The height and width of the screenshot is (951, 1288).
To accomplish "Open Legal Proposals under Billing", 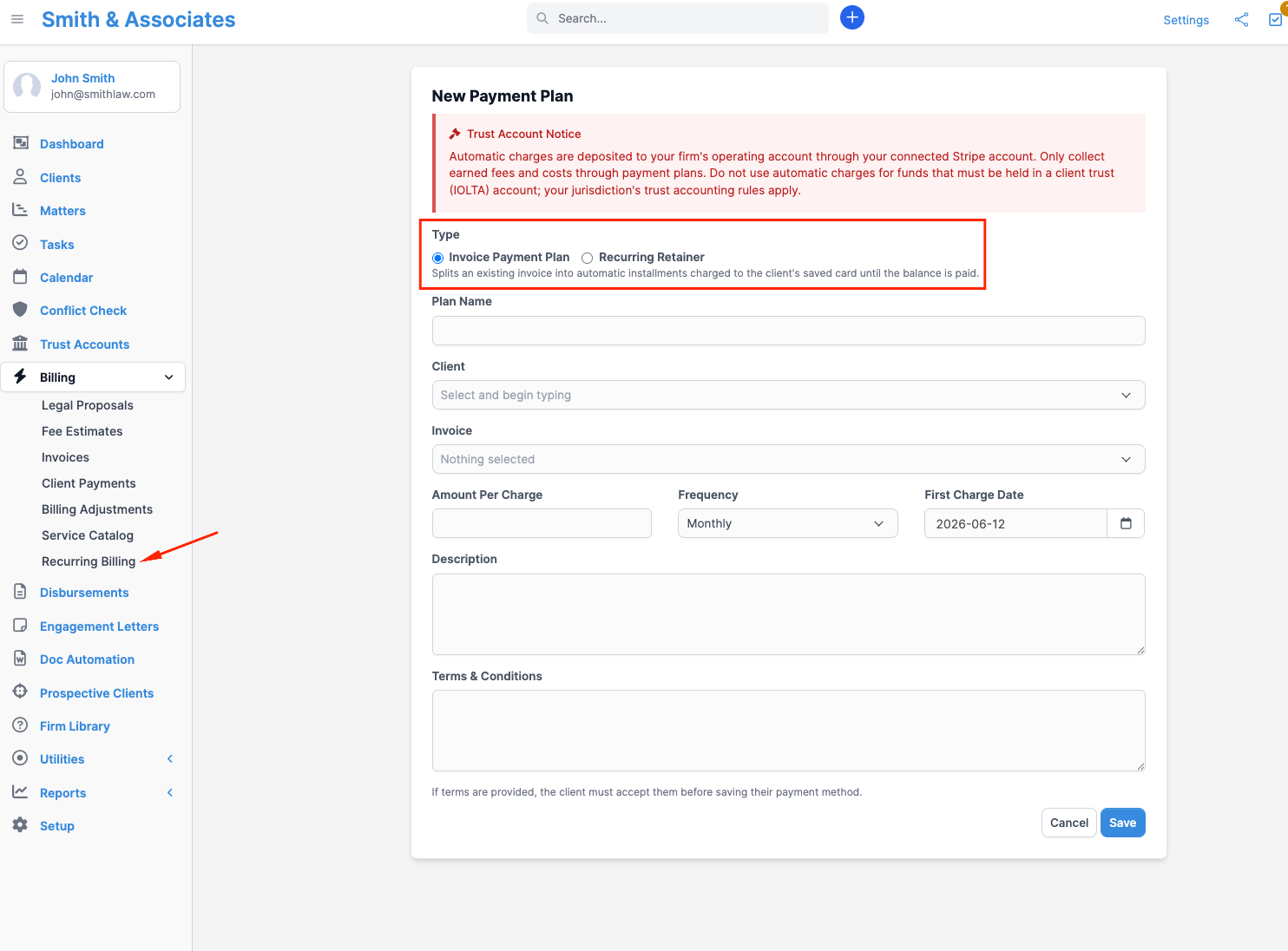I will click(x=88, y=405).
